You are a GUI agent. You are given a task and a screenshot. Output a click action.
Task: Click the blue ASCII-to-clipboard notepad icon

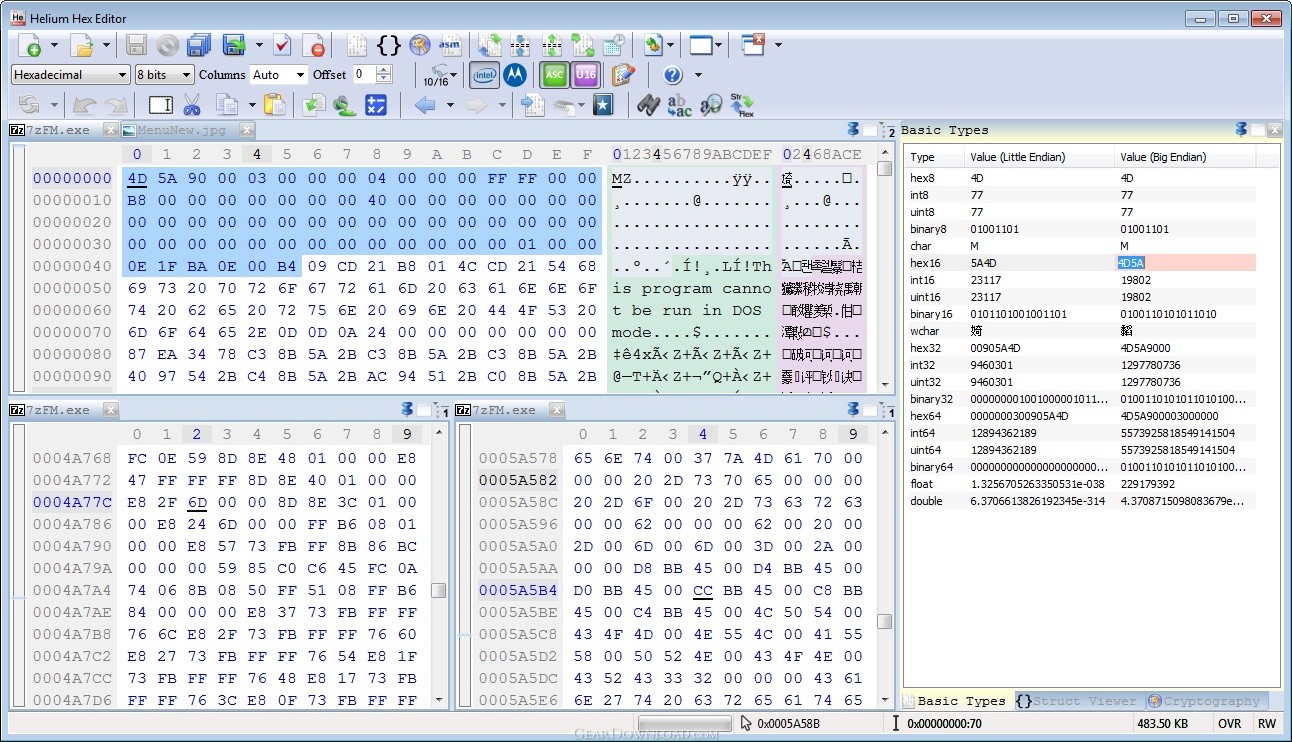pos(623,75)
